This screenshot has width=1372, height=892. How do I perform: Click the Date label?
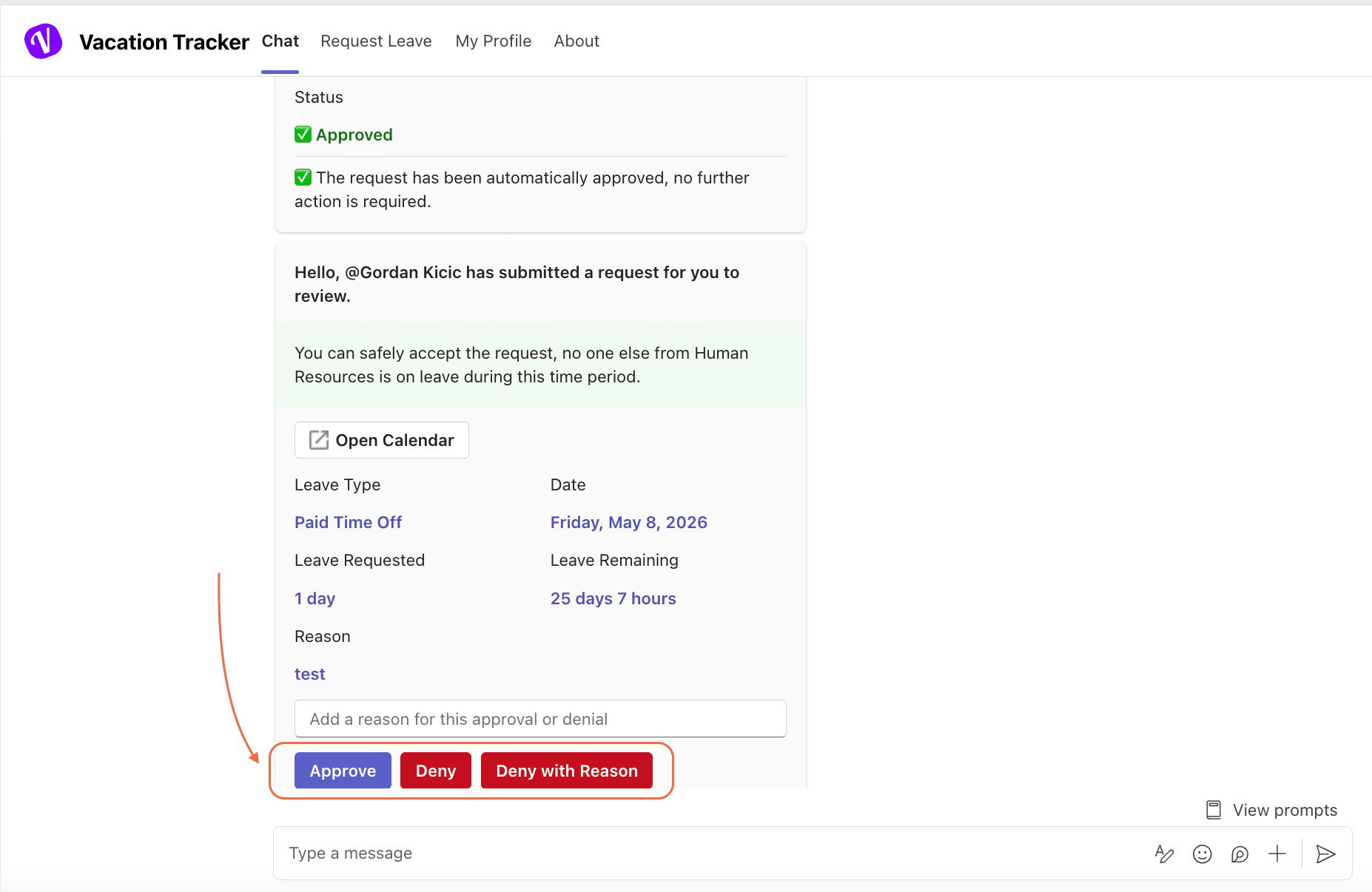(568, 484)
